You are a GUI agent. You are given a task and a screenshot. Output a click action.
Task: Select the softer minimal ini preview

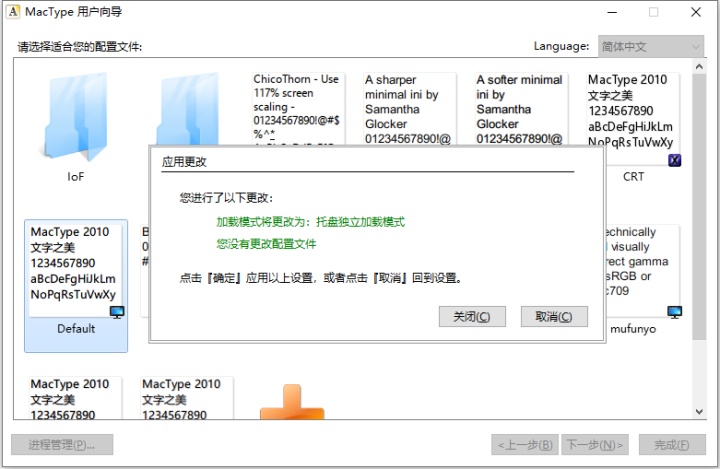coord(521,108)
